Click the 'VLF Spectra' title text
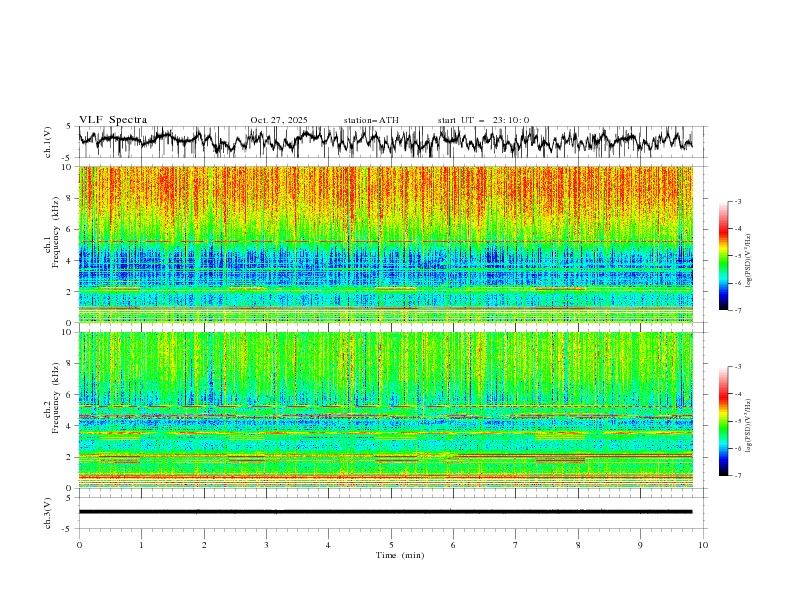792x612 pixels. click(113, 120)
